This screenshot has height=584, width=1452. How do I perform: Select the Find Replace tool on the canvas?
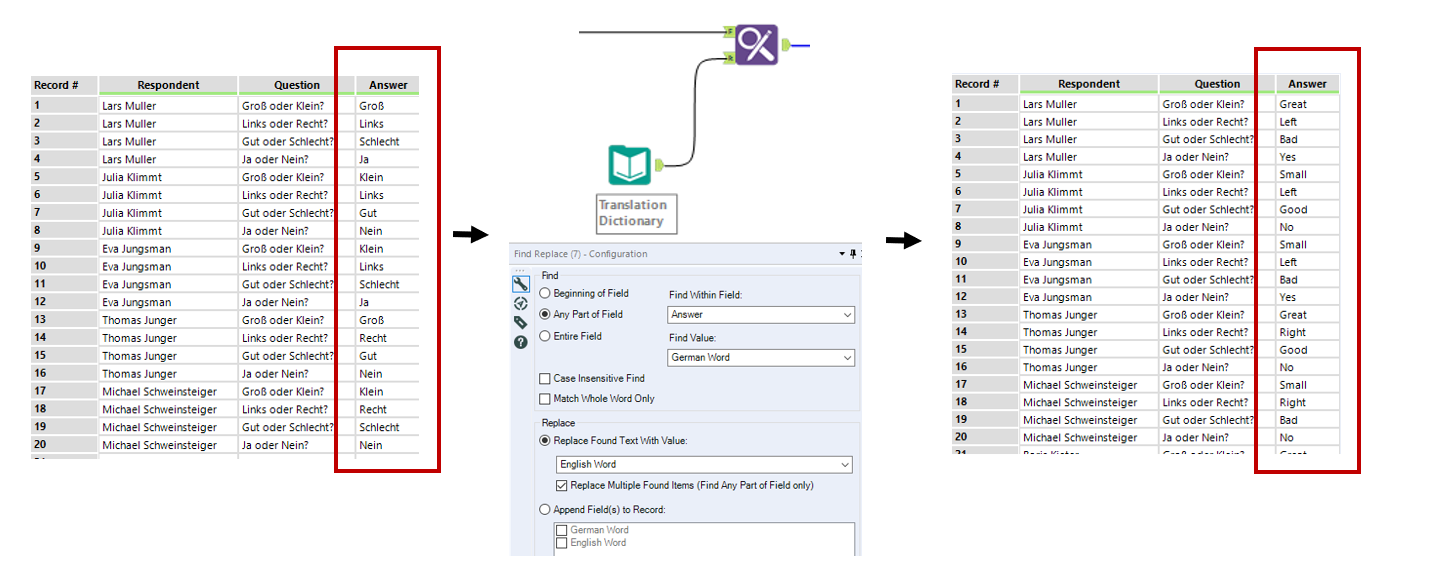[757, 45]
